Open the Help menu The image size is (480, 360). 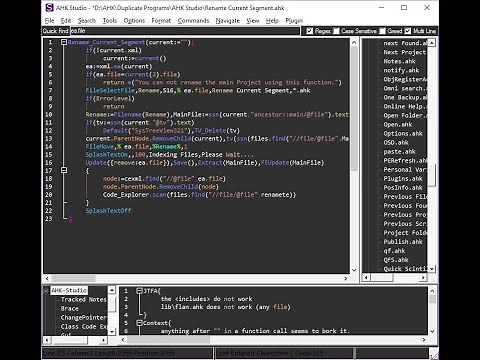pyautogui.click(x=272, y=21)
